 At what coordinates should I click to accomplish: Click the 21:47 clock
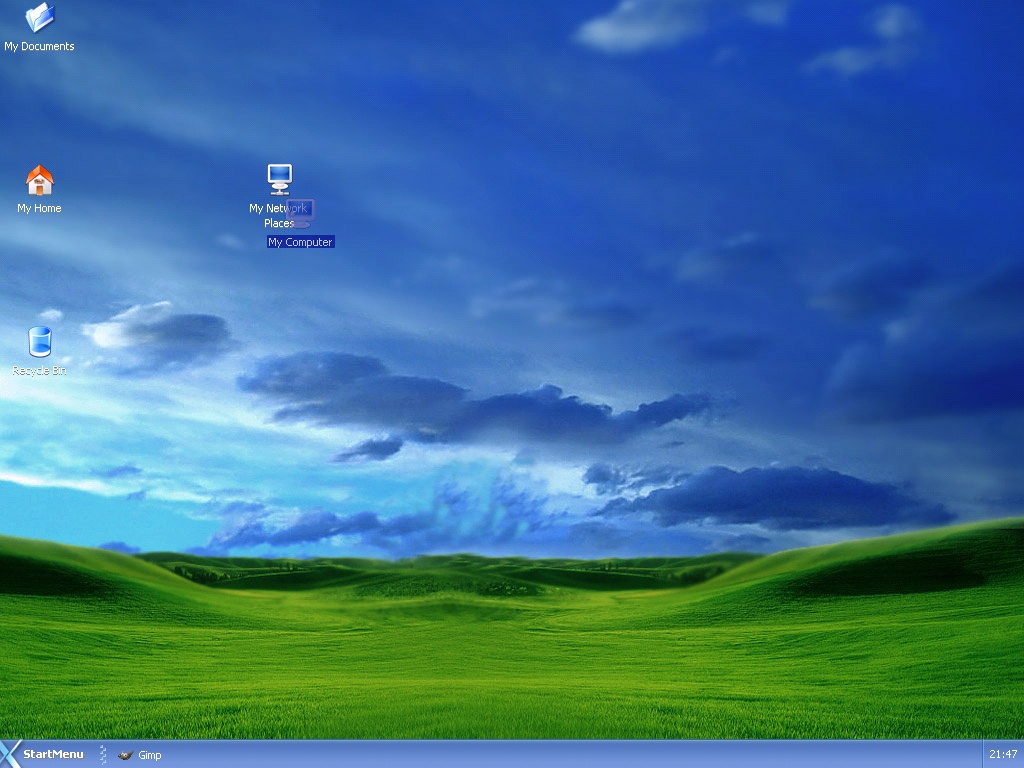point(1003,754)
